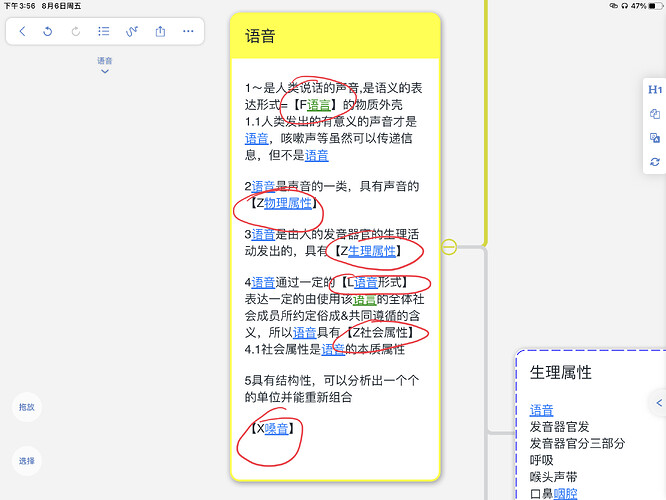The width and height of the screenshot is (666, 500).
Task: Tap the time 下午3:56 in status bar
Action: 20,6
